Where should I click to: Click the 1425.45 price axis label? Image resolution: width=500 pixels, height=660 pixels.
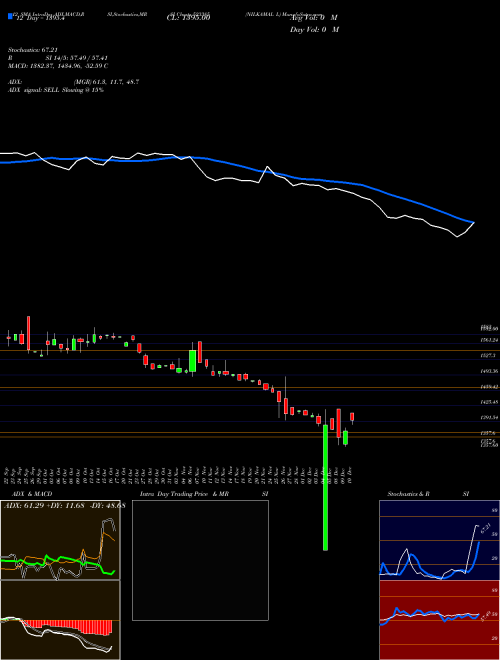click(x=489, y=402)
